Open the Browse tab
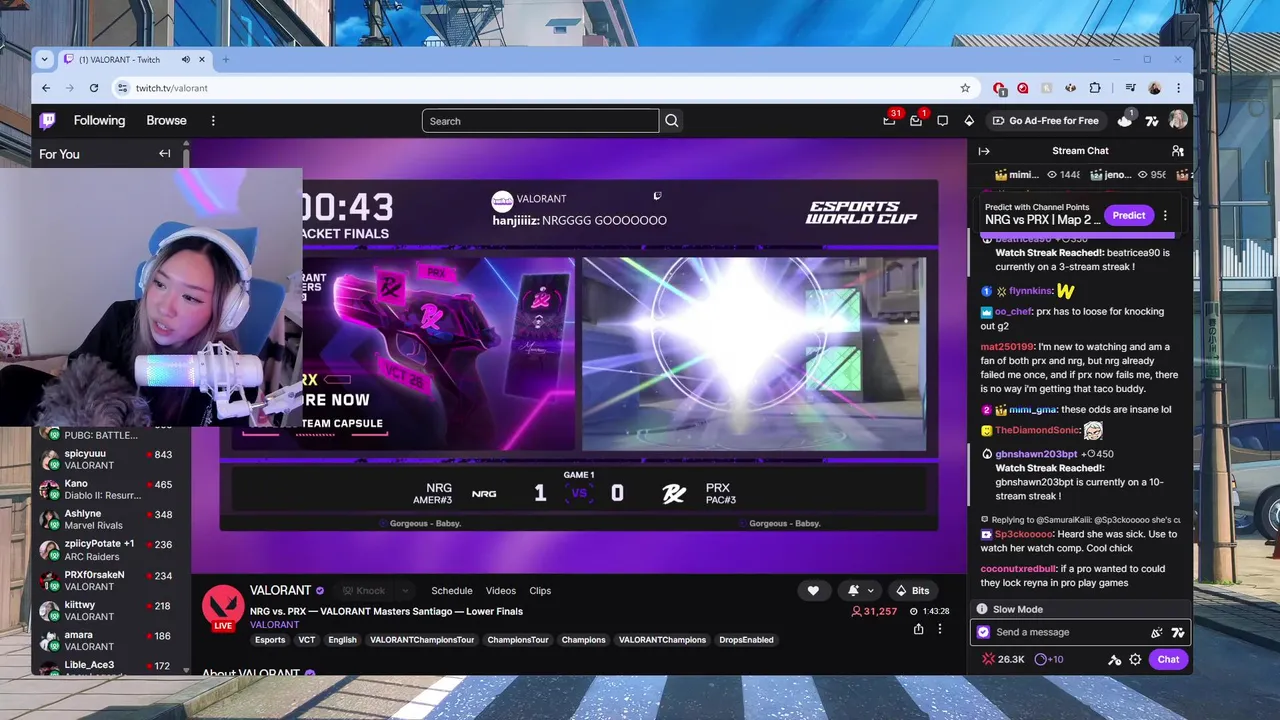 coord(166,121)
